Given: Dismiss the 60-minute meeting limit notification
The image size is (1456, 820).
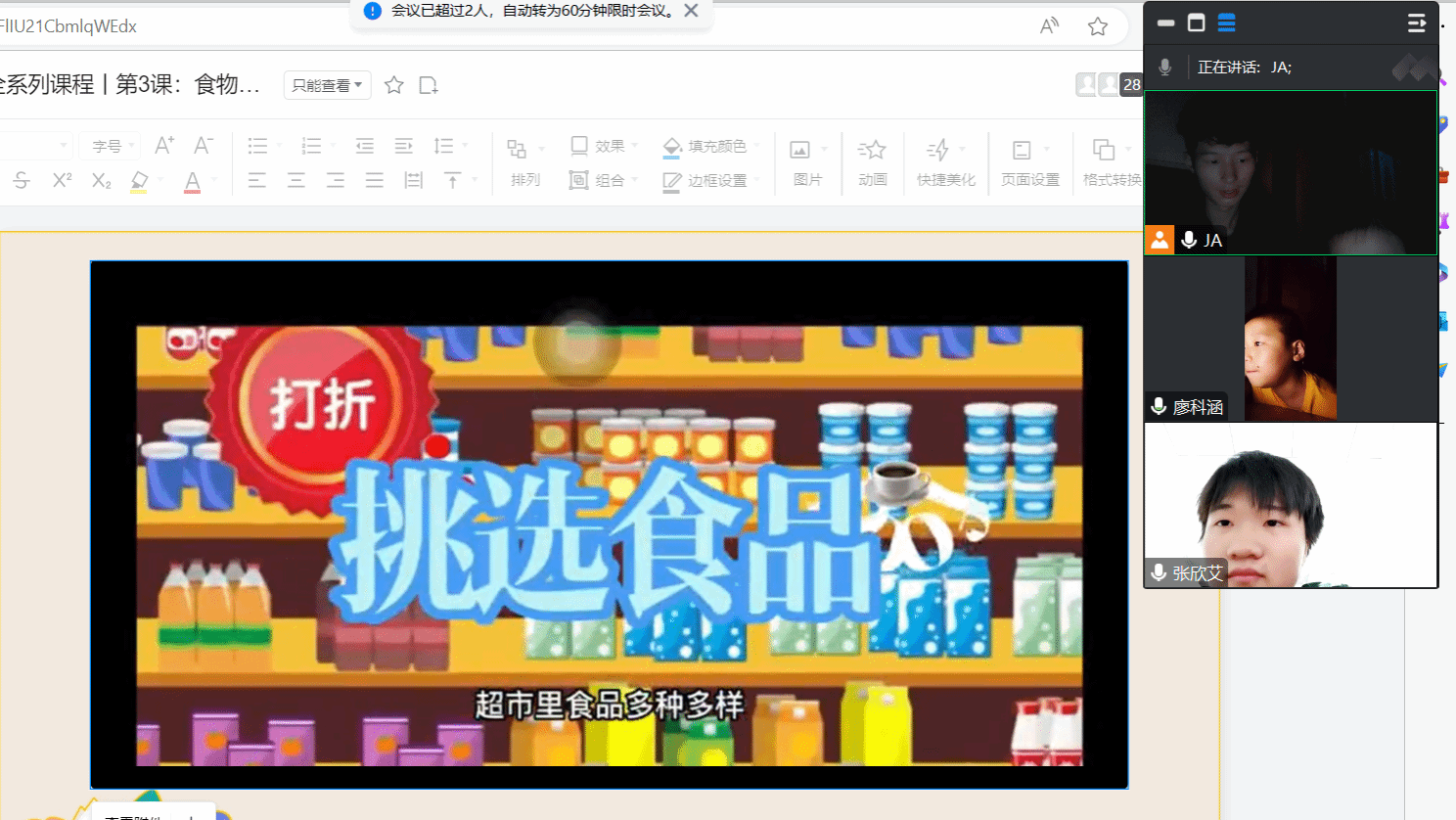Looking at the screenshot, I should click(x=691, y=11).
